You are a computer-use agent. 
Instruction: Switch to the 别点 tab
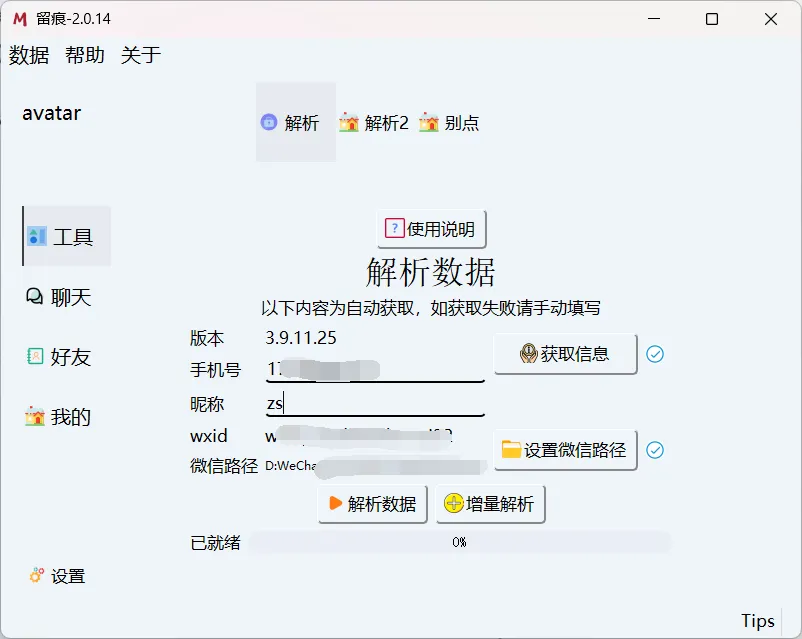pos(449,123)
